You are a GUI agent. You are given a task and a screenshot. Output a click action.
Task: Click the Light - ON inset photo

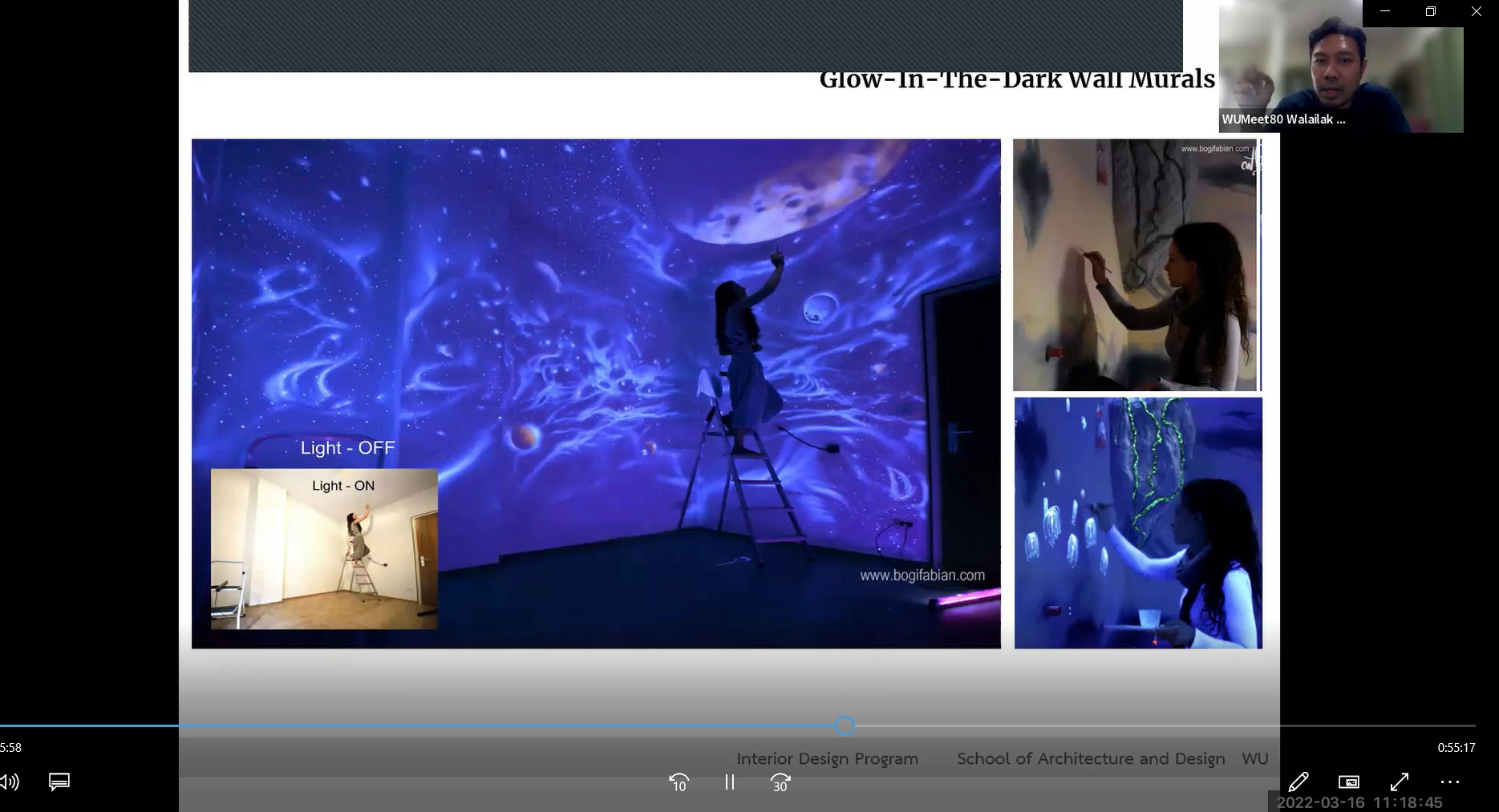pyautogui.click(x=324, y=549)
